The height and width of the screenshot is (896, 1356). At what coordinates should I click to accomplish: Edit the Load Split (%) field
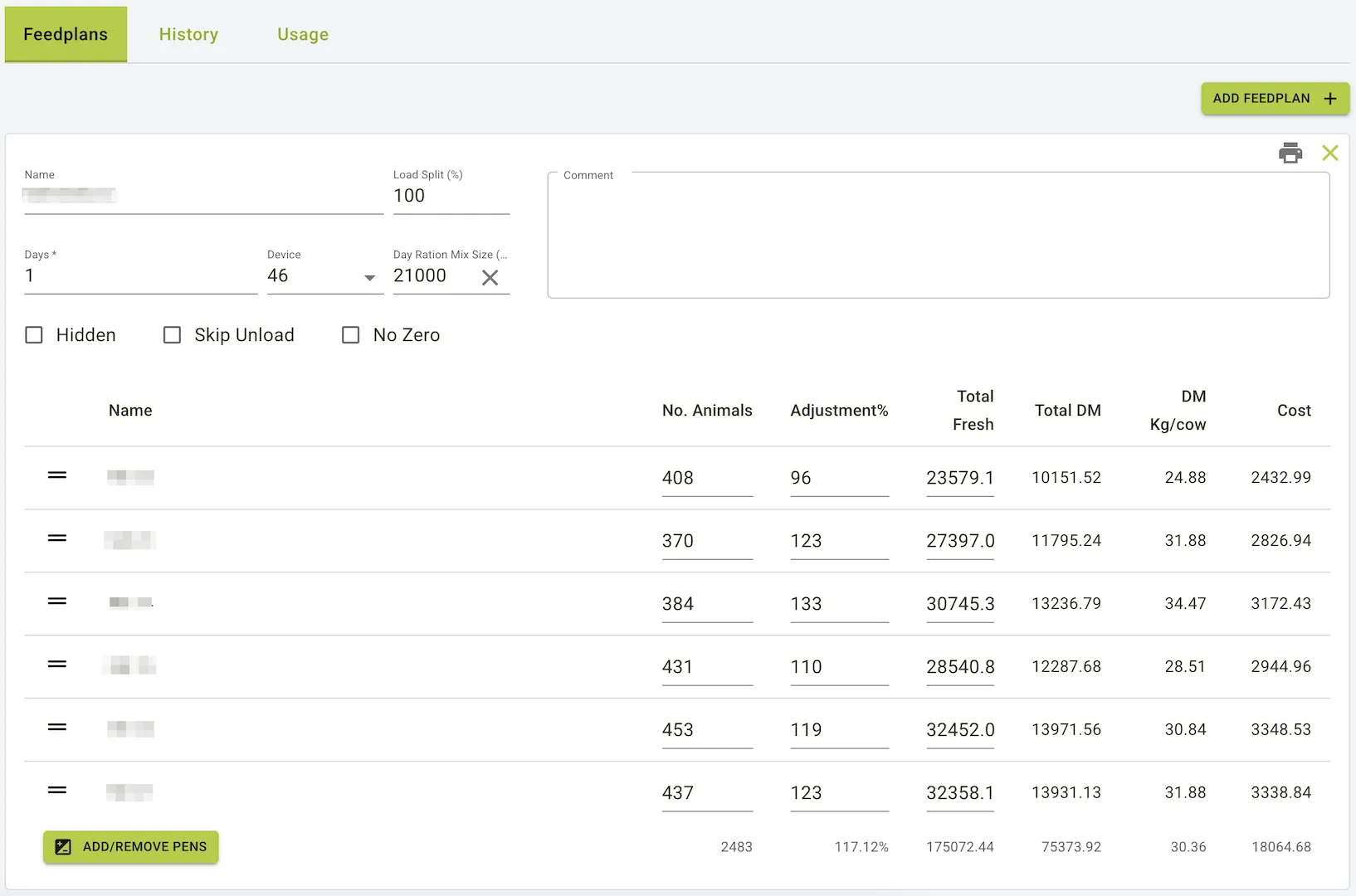click(450, 196)
